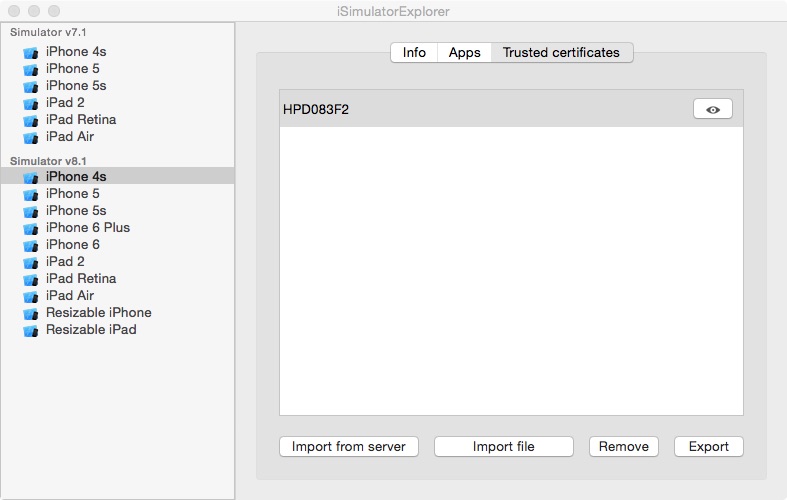Image resolution: width=787 pixels, height=500 pixels.
Task: Click the simulator icon beside v7.1 iPhone 4s
Action: [x=31, y=52]
